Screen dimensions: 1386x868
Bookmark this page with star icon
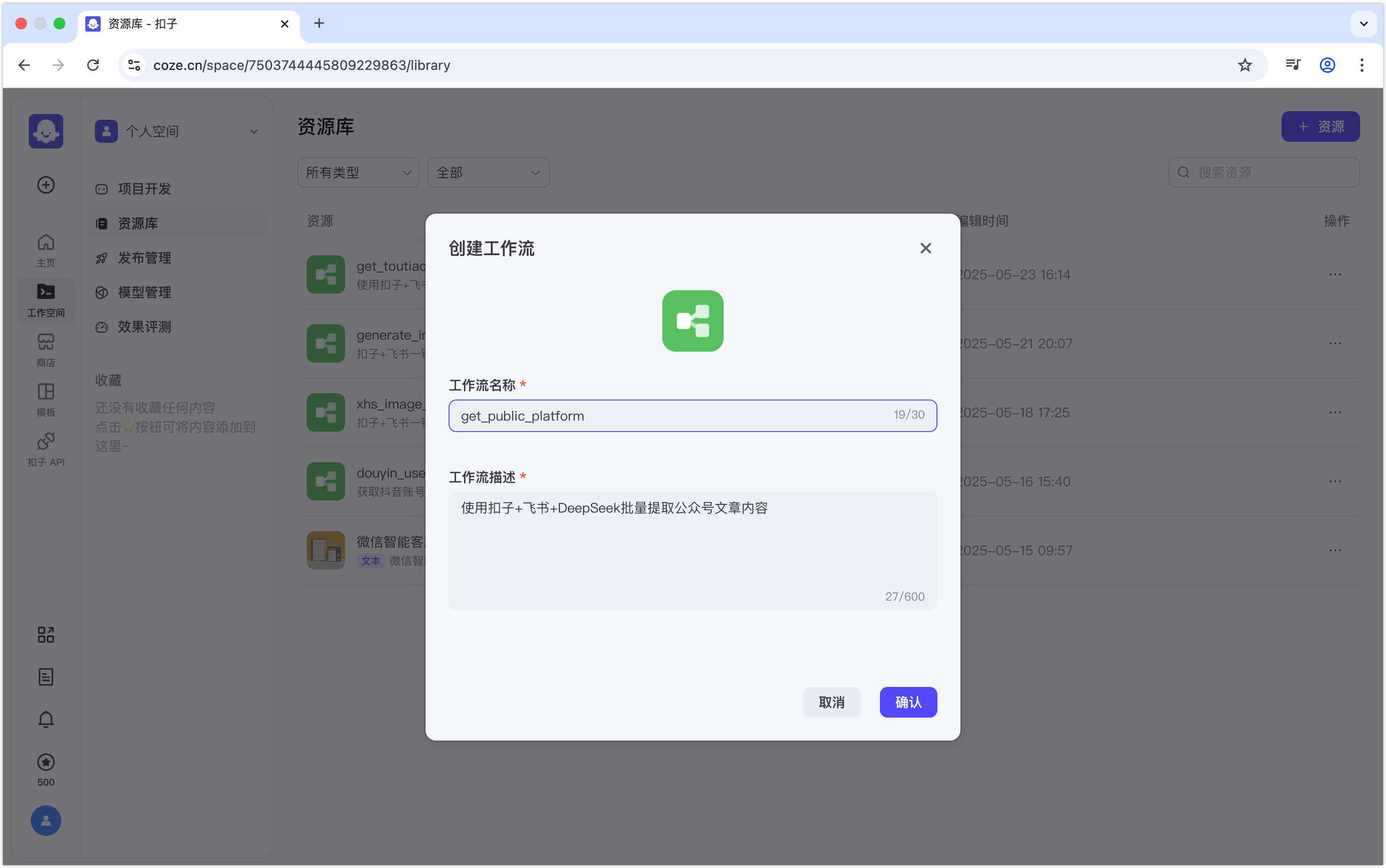(1244, 65)
